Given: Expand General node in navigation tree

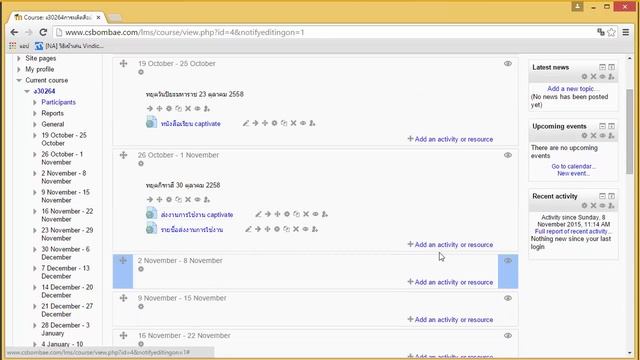Looking at the screenshot, I should pyautogui.click(x=35, y=124).
